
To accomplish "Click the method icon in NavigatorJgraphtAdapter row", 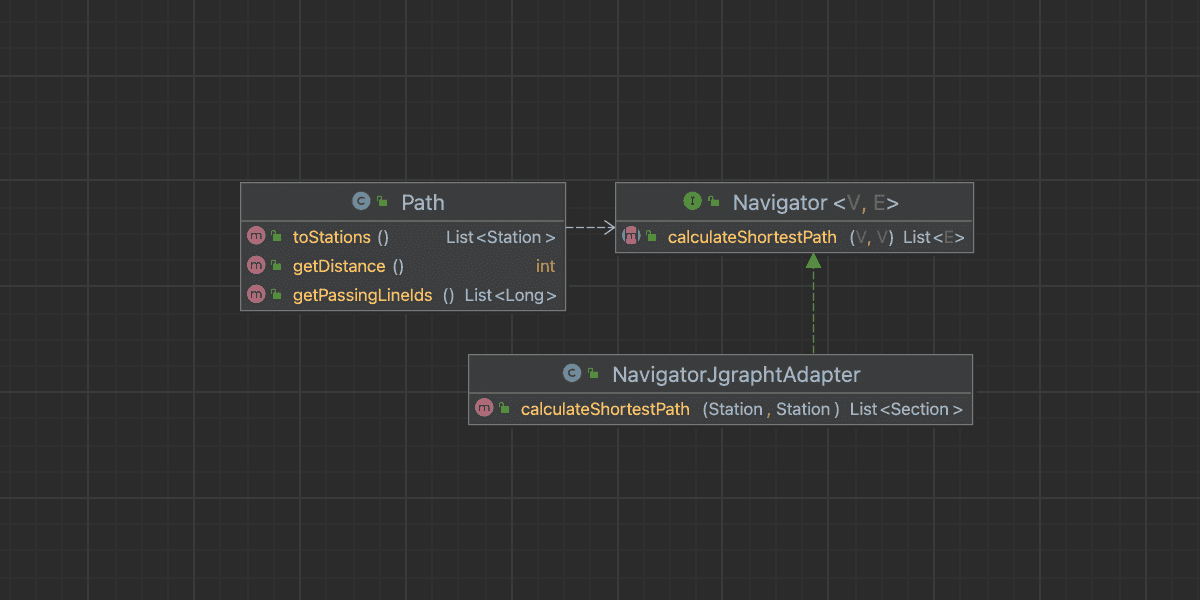I will pyautogui.click(x=484, y=409).
